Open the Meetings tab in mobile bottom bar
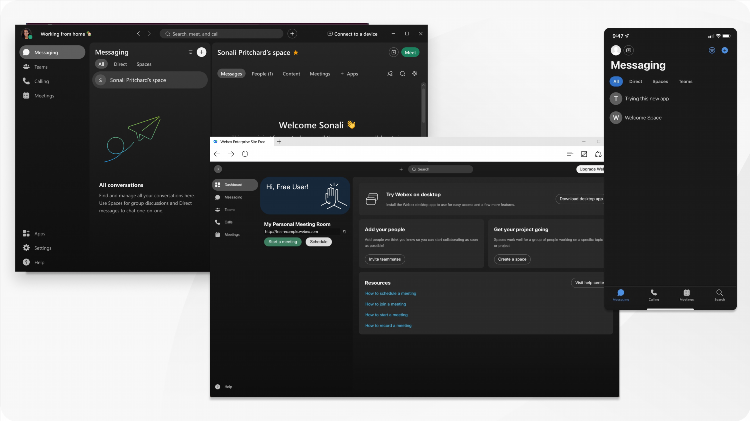The height and width of the screenshot is (421, 750). tap(686, 295)
